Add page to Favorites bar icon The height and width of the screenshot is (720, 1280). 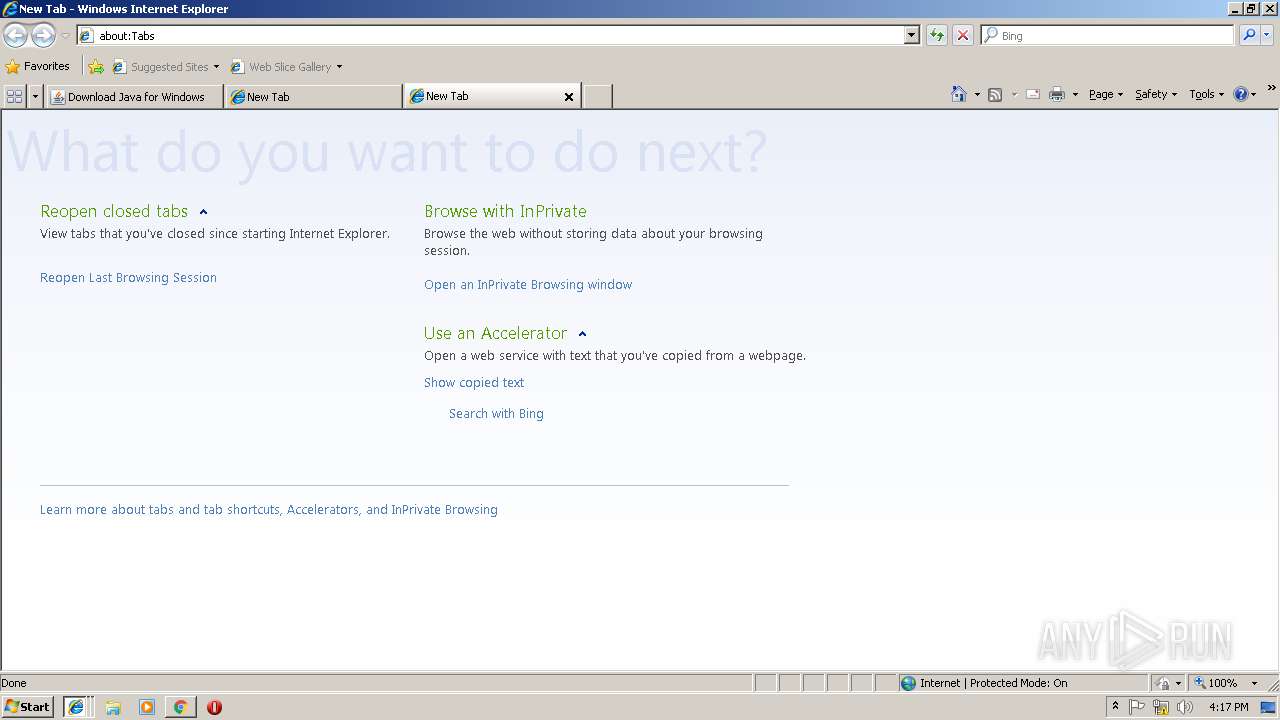point(96,67)
